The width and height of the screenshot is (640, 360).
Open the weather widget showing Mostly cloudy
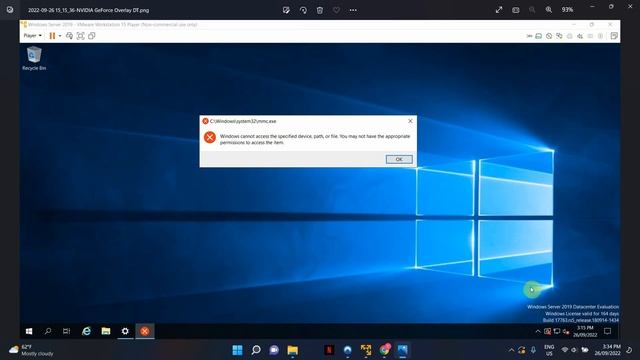pos(32,350)
